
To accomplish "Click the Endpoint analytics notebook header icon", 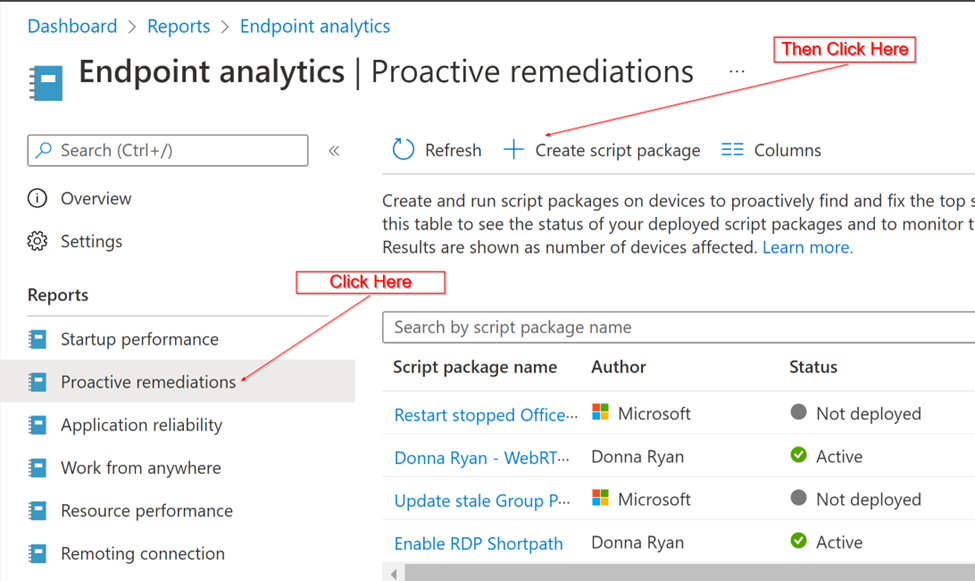I will (x=45, y=83).
